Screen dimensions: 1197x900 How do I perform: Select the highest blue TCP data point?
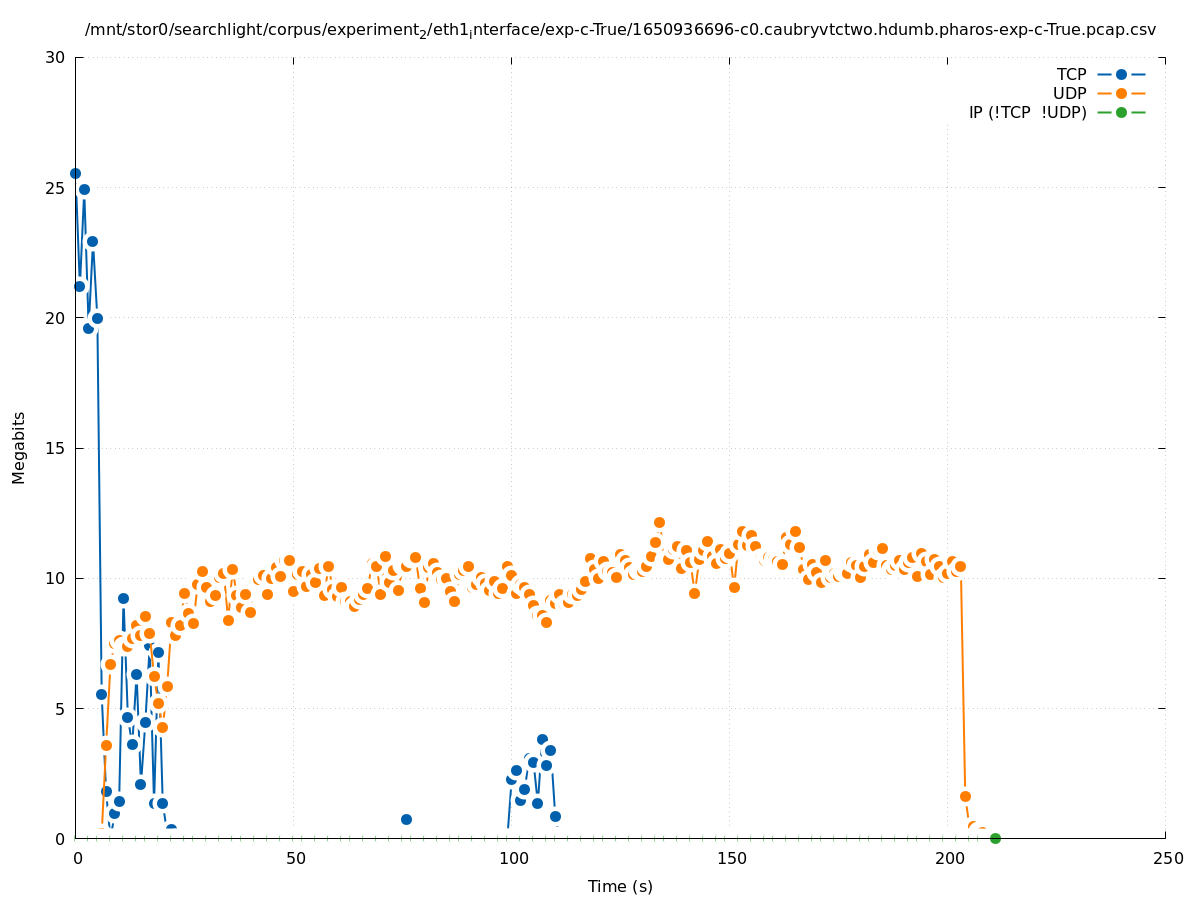[75, 173]
